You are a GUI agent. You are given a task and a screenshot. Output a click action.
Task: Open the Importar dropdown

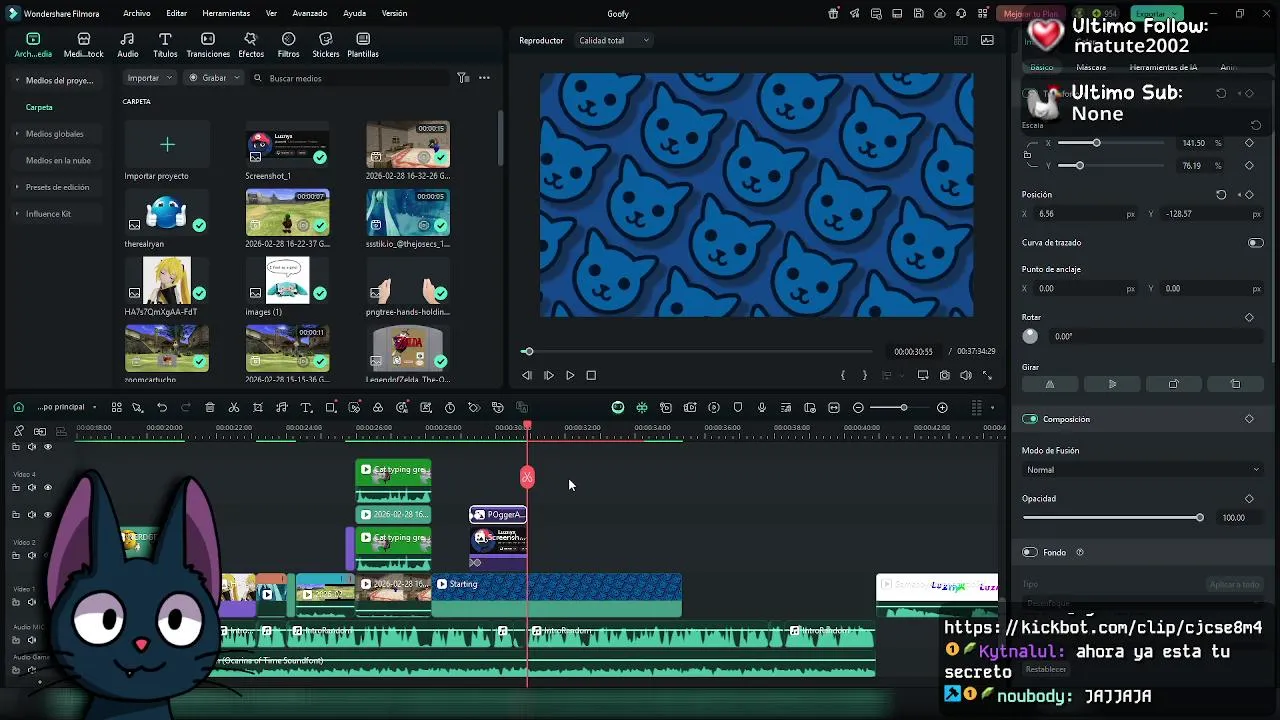tap(150, 78)
